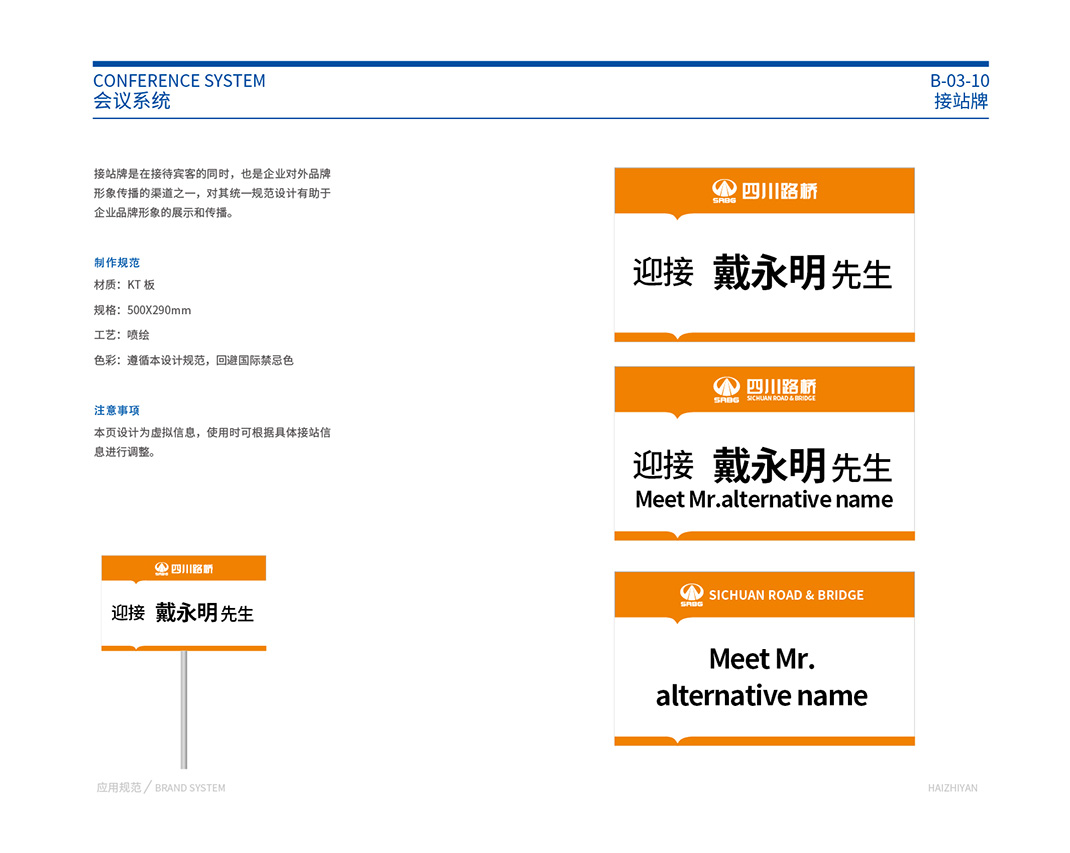The width and height of the screenshot is (1070, 853).
Task: Click the SRBG logo emblem on the middle sign
Action: (x=726, y=389)
